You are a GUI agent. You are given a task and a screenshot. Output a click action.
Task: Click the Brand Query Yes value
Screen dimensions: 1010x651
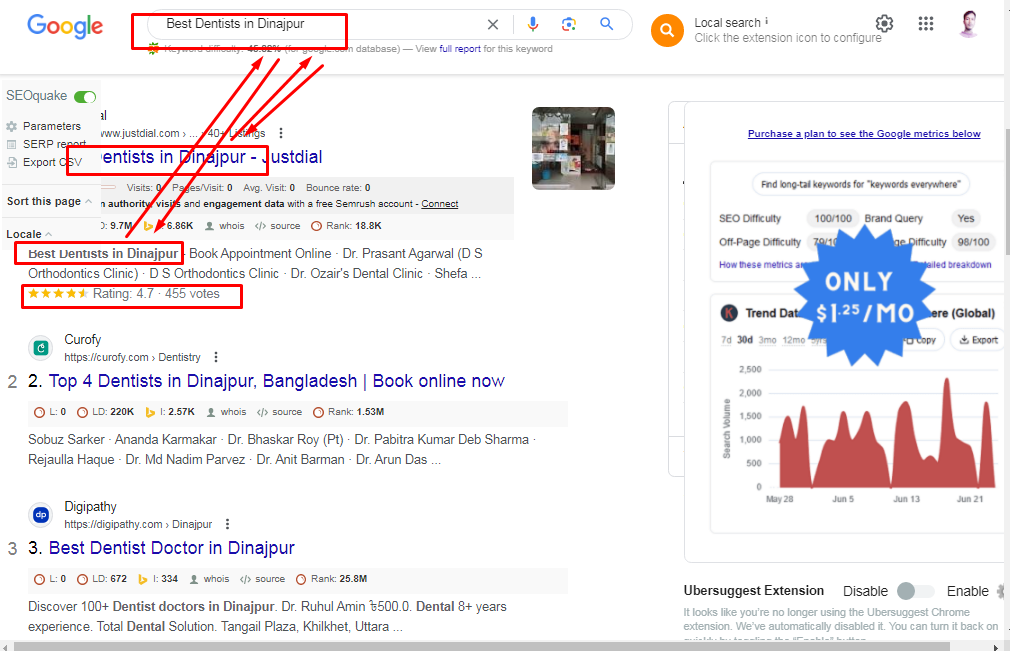click(966, 218)
